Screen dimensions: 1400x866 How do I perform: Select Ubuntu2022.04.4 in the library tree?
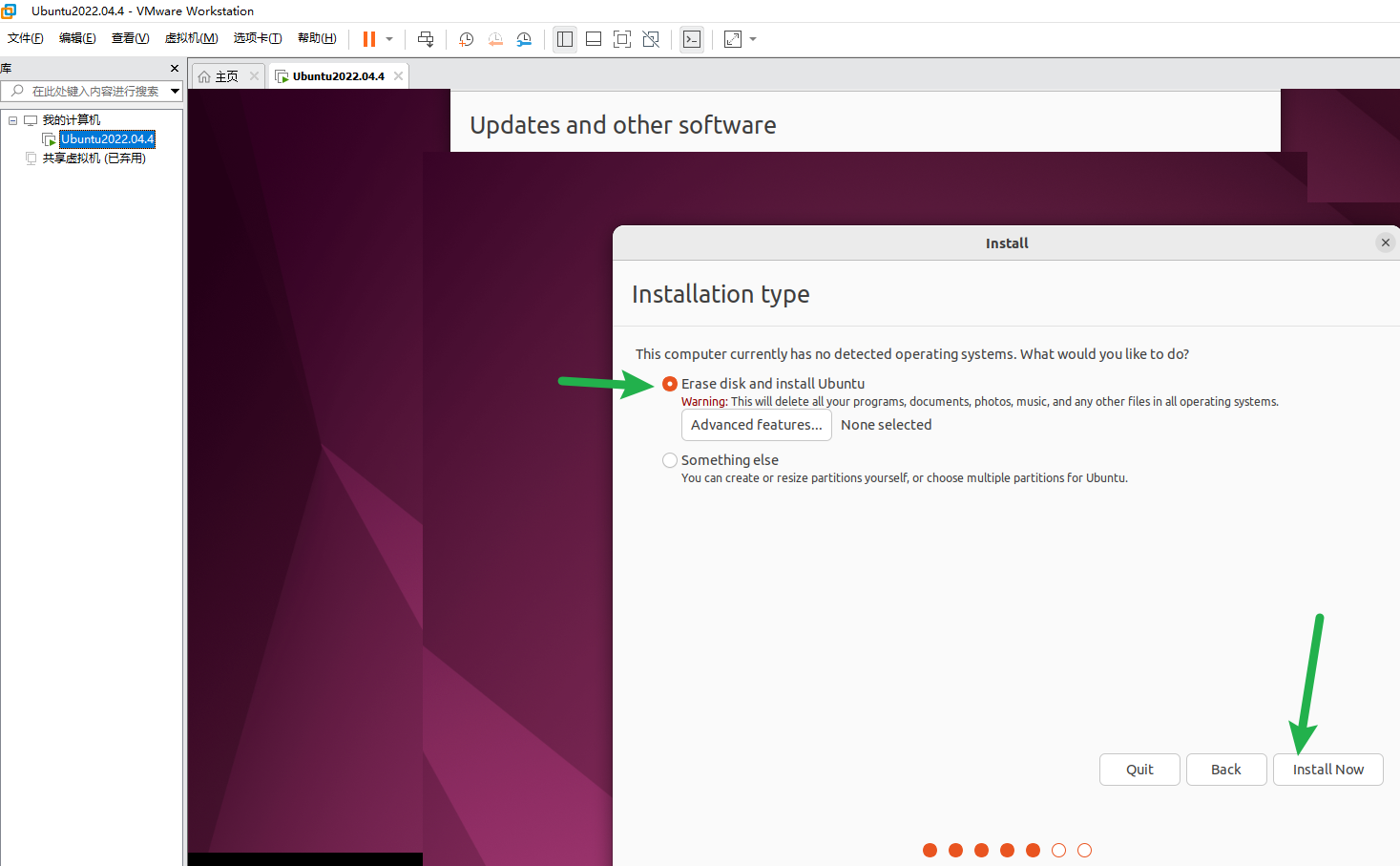[107, 139]
